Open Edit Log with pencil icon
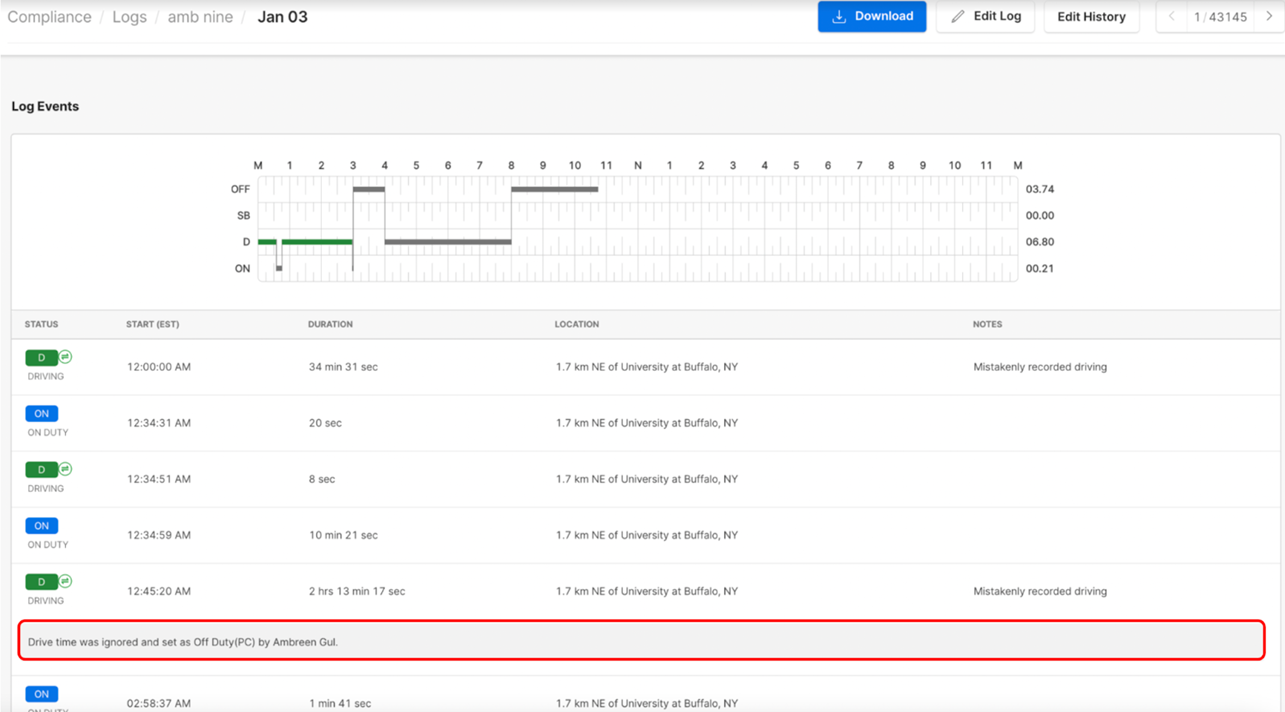 click(x=986, y=17)
